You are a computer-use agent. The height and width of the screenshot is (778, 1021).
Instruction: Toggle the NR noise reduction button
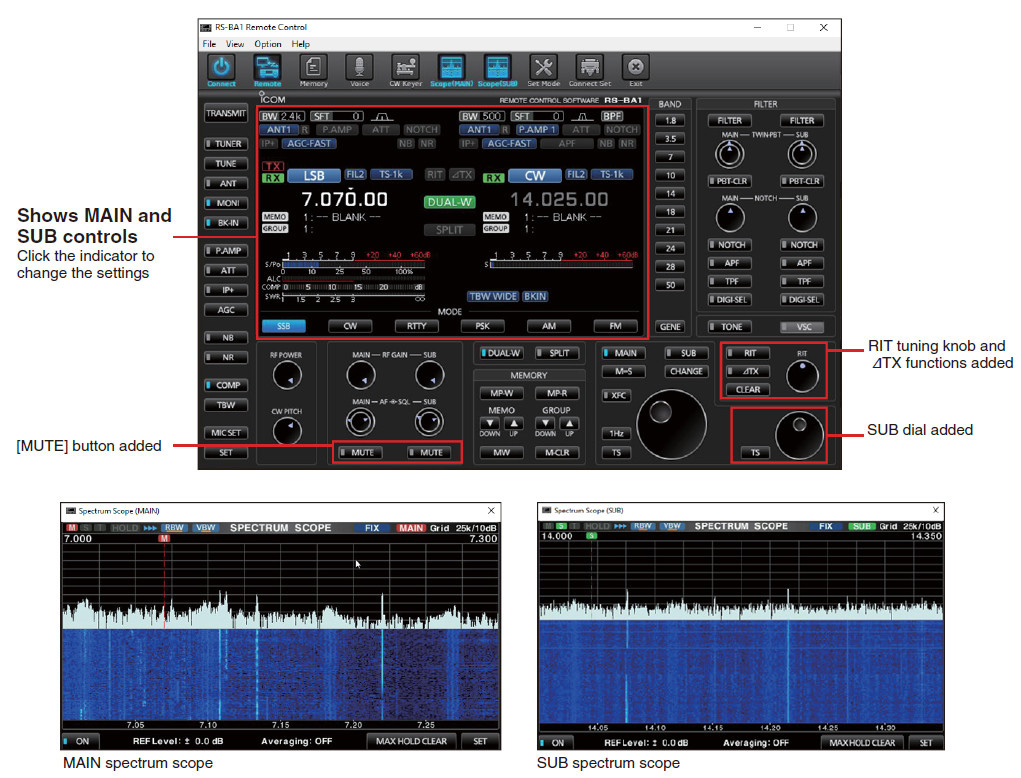(226, 357)
